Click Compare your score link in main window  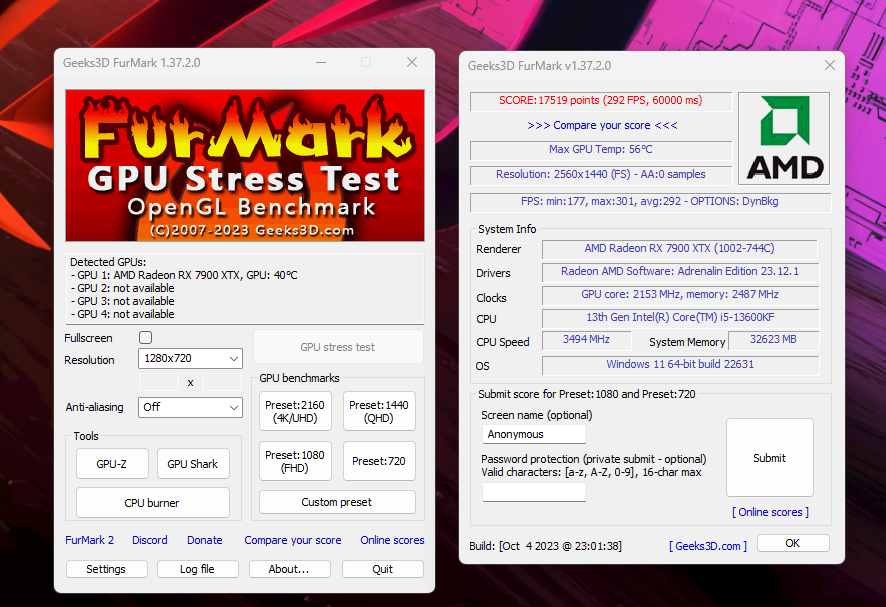293,540
